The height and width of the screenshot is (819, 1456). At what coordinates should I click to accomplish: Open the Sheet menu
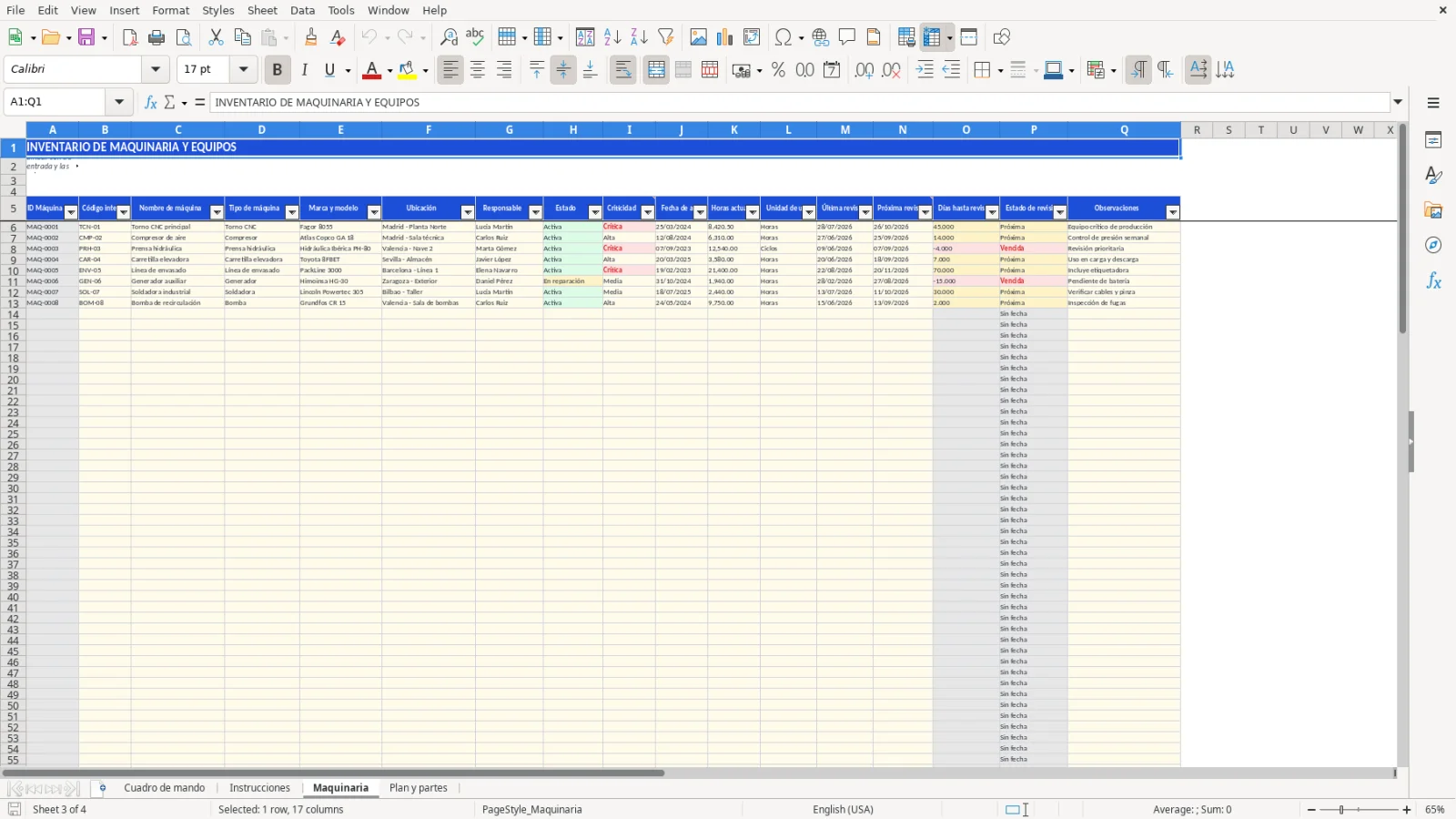[x=262, y=10]
